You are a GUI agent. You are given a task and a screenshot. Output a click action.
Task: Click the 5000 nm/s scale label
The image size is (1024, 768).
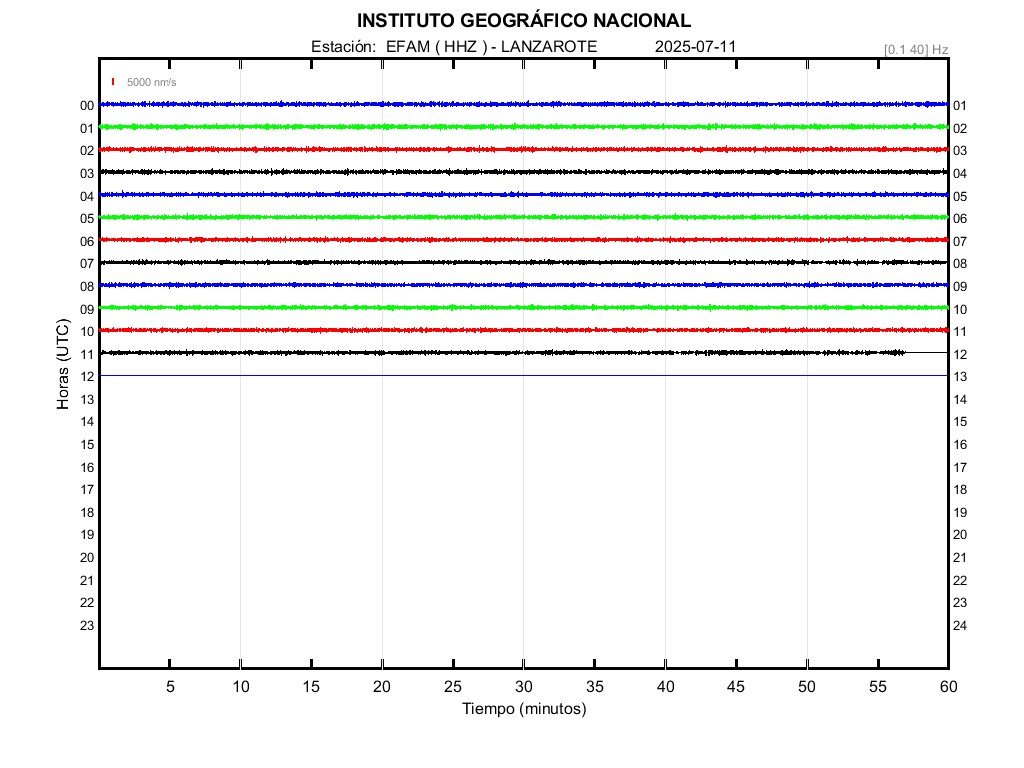[152, 82]
